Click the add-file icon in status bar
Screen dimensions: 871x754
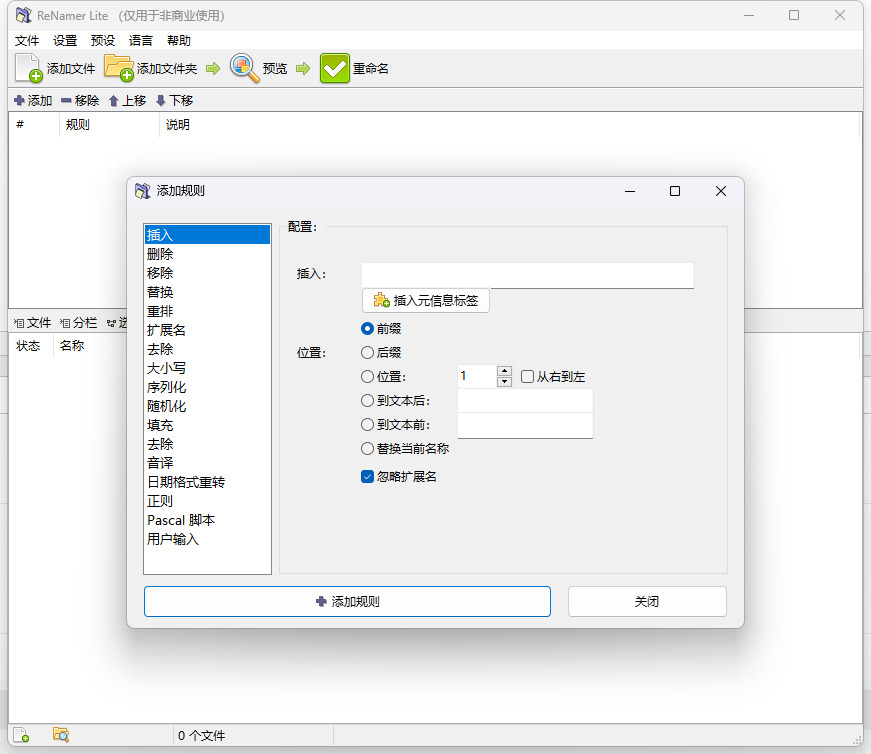click(x=21, y=735)
